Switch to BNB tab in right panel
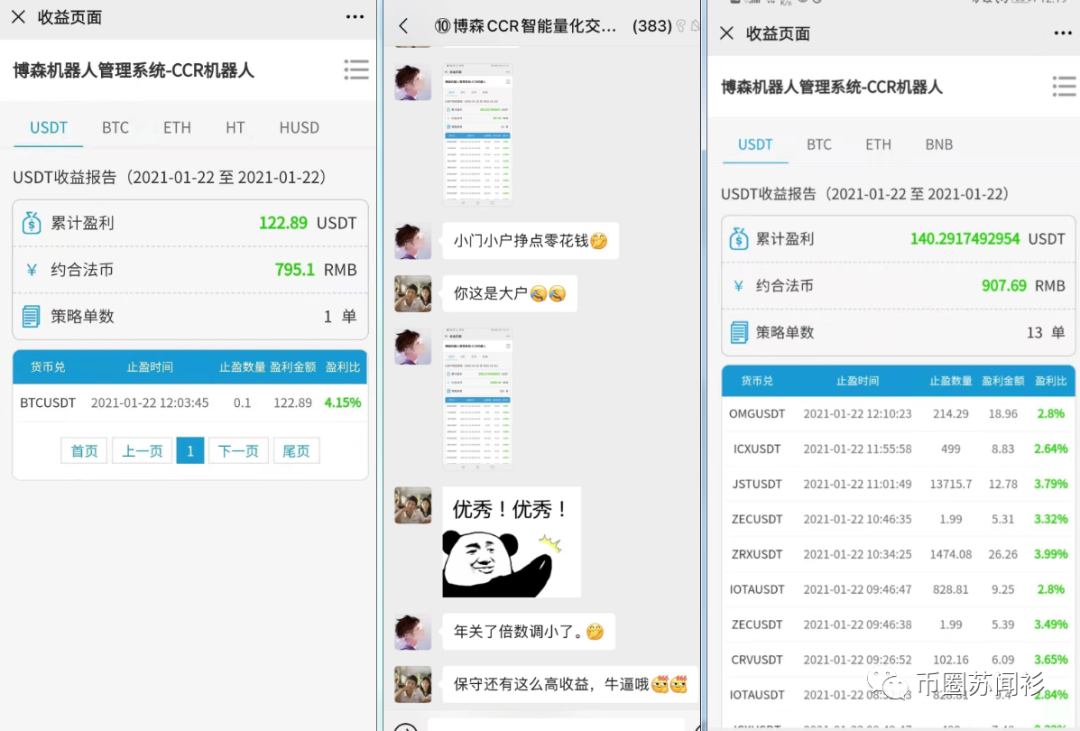This screenshot has height=731, width=1080. coord(938,144)
